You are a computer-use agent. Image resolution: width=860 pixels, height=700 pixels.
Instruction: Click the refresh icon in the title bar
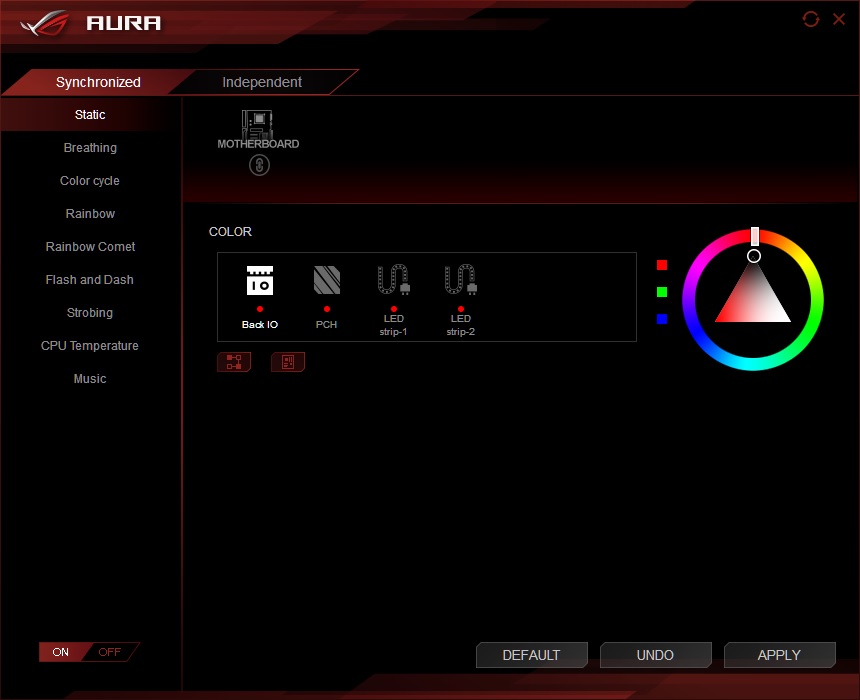pyautogui.click(x=811, y=19)
